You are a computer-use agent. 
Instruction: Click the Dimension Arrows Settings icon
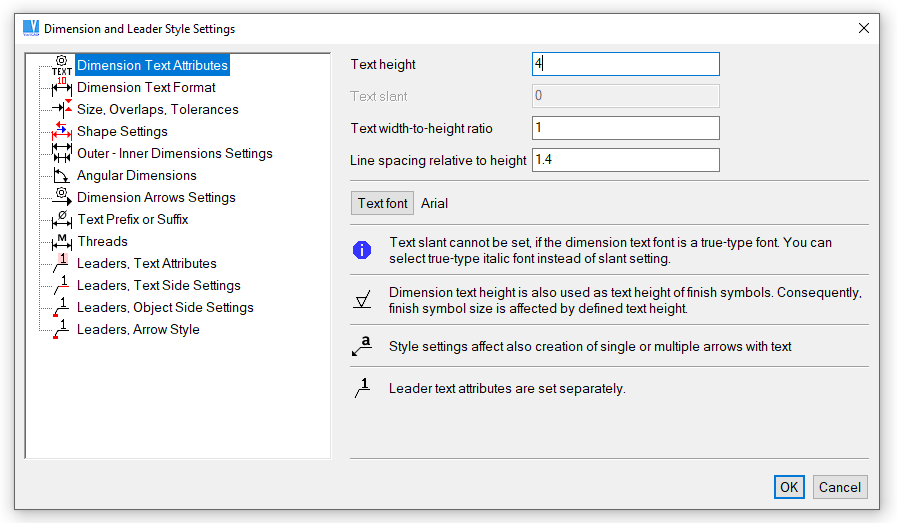click(62, 198)
